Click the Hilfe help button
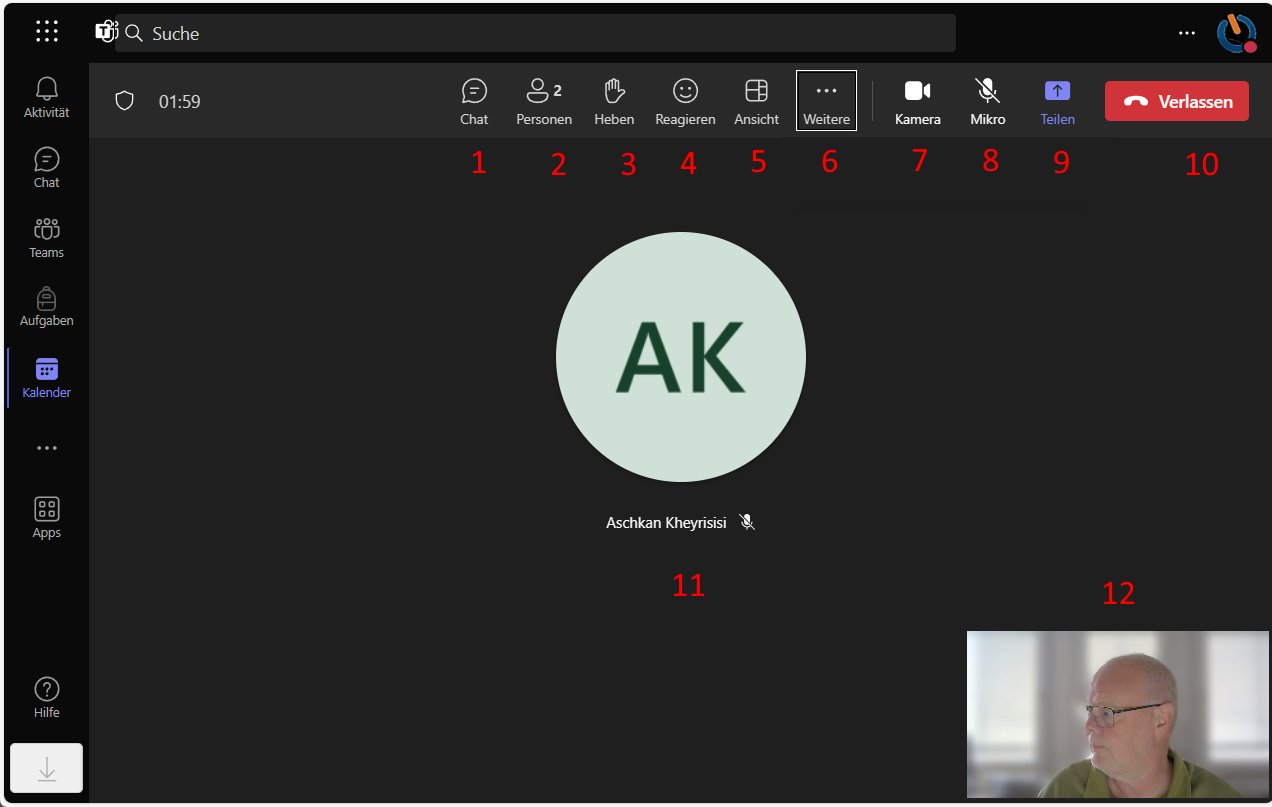The width and height of the screenshot is (1272, 807). click(47, 697)
